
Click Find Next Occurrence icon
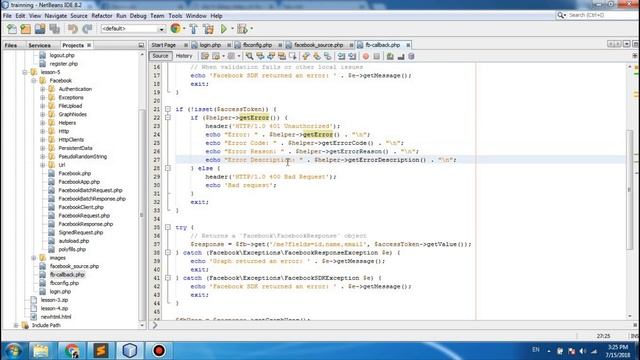[271, 56]
